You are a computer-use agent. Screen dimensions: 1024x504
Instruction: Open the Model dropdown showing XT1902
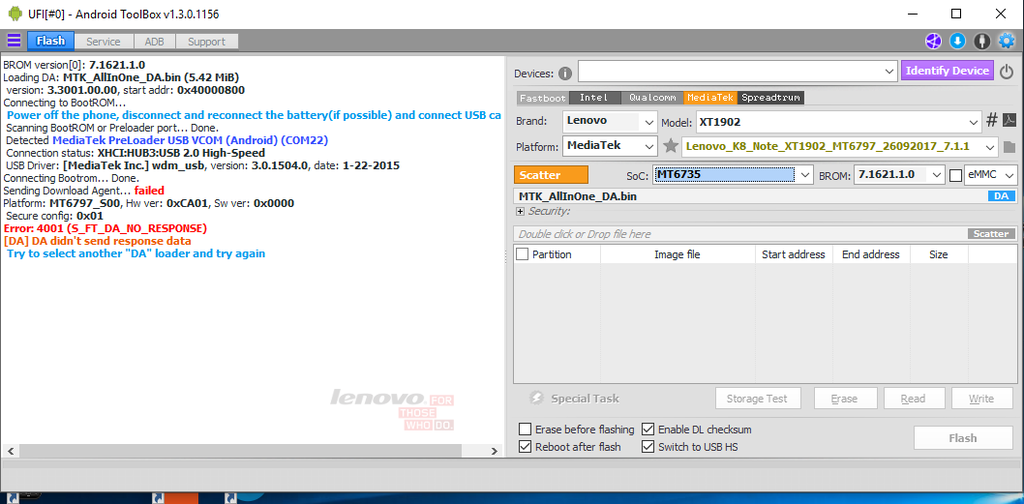click(973, 121)
